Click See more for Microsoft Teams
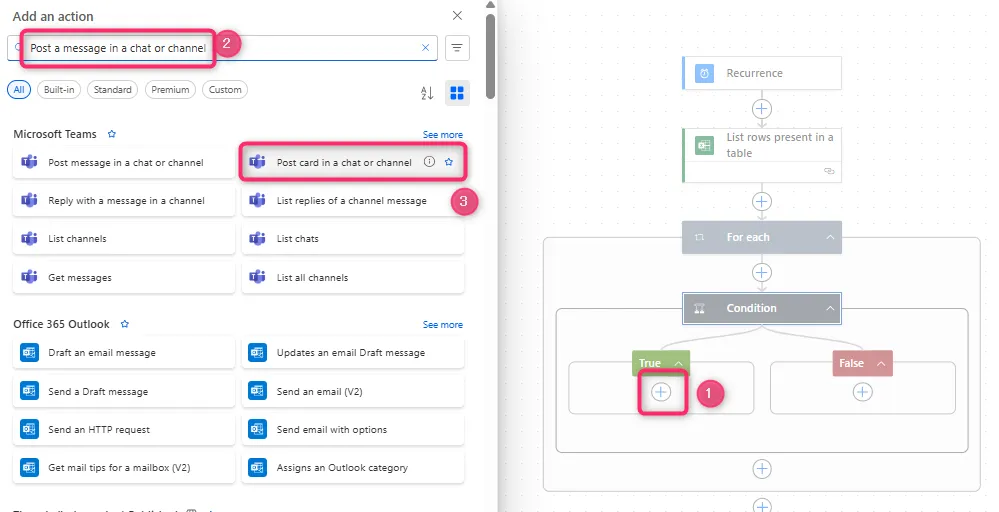Viewport: 999px width, 512px height. [442, 135]
